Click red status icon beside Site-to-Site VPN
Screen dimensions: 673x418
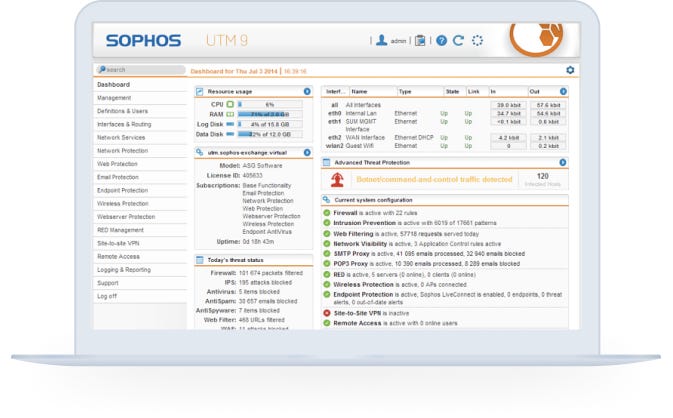click(327, 313)
